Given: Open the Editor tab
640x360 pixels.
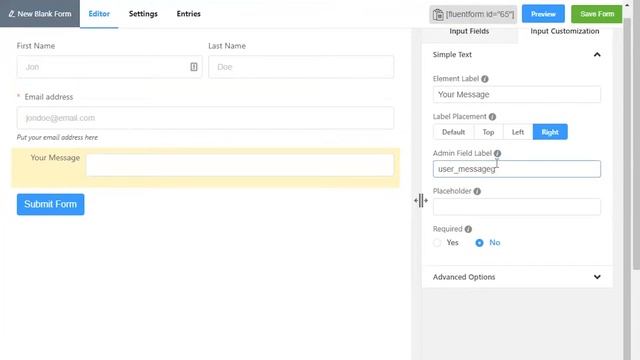Looking at the screenshot, I should point(99,14).
